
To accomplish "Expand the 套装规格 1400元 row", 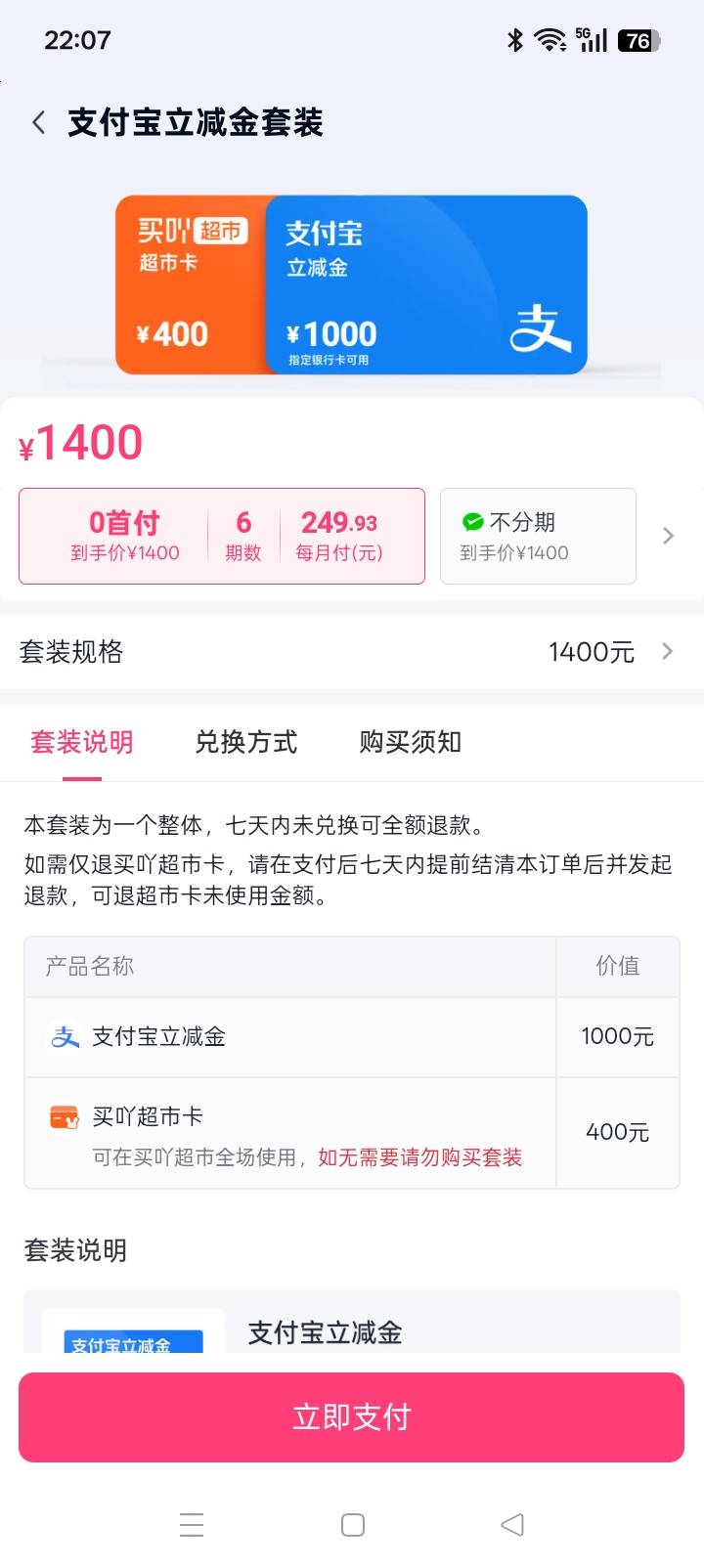I will [x=352, y=652].
